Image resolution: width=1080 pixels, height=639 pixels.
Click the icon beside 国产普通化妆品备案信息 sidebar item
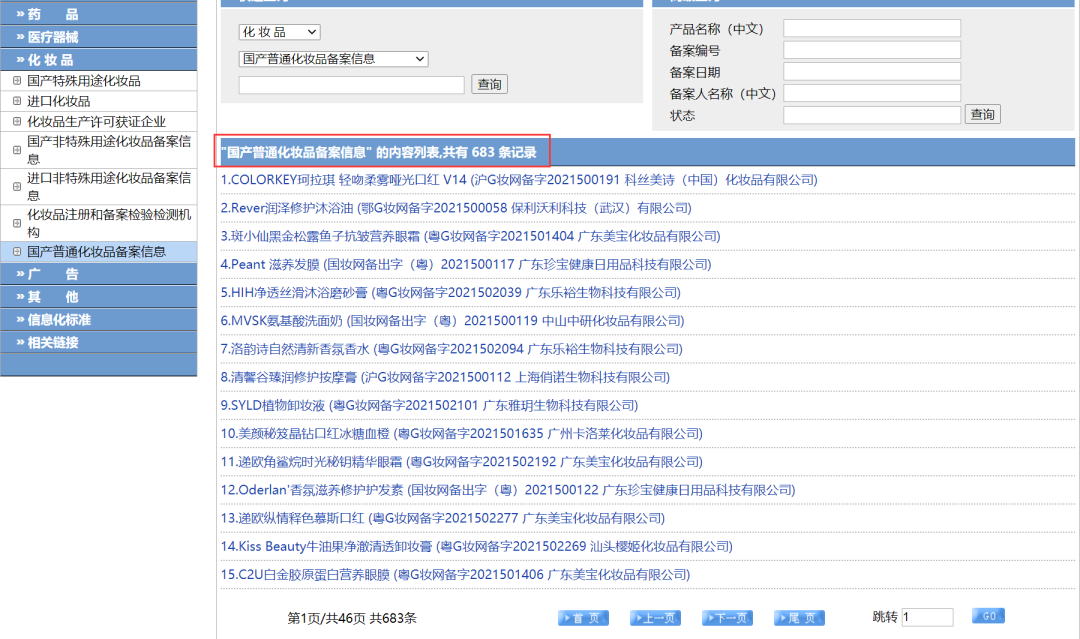tap(17, 252)
